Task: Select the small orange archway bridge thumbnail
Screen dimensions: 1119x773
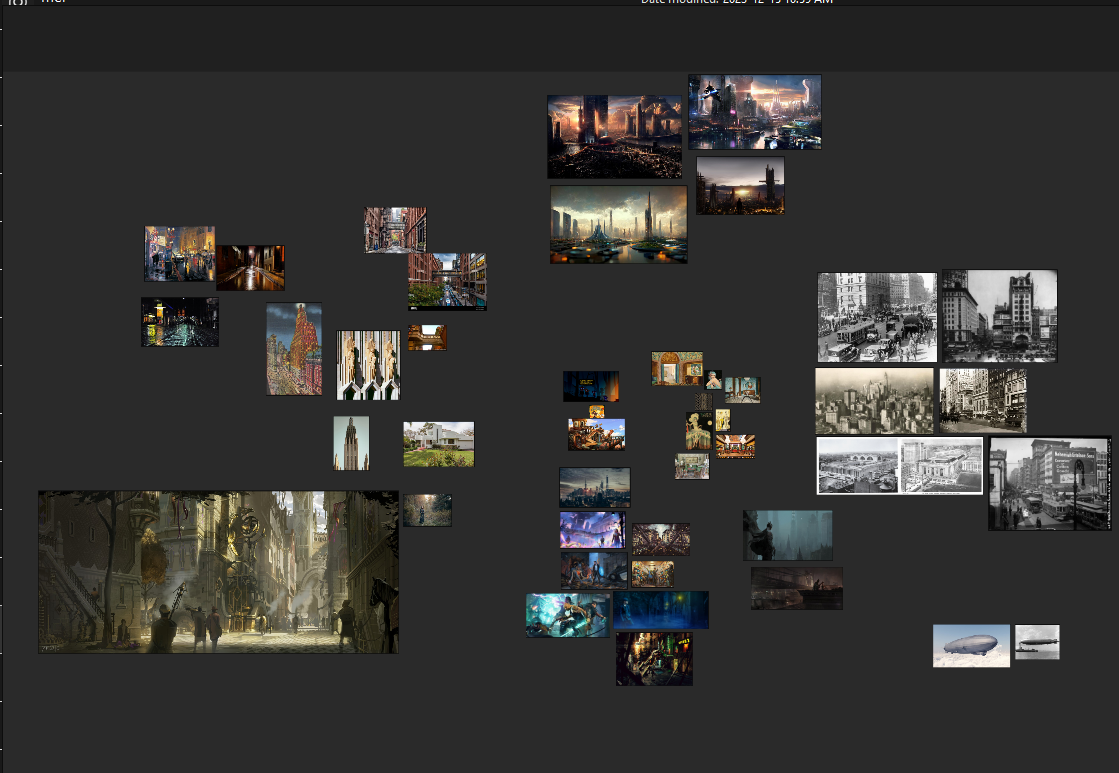Action: (x=427, y=338)
